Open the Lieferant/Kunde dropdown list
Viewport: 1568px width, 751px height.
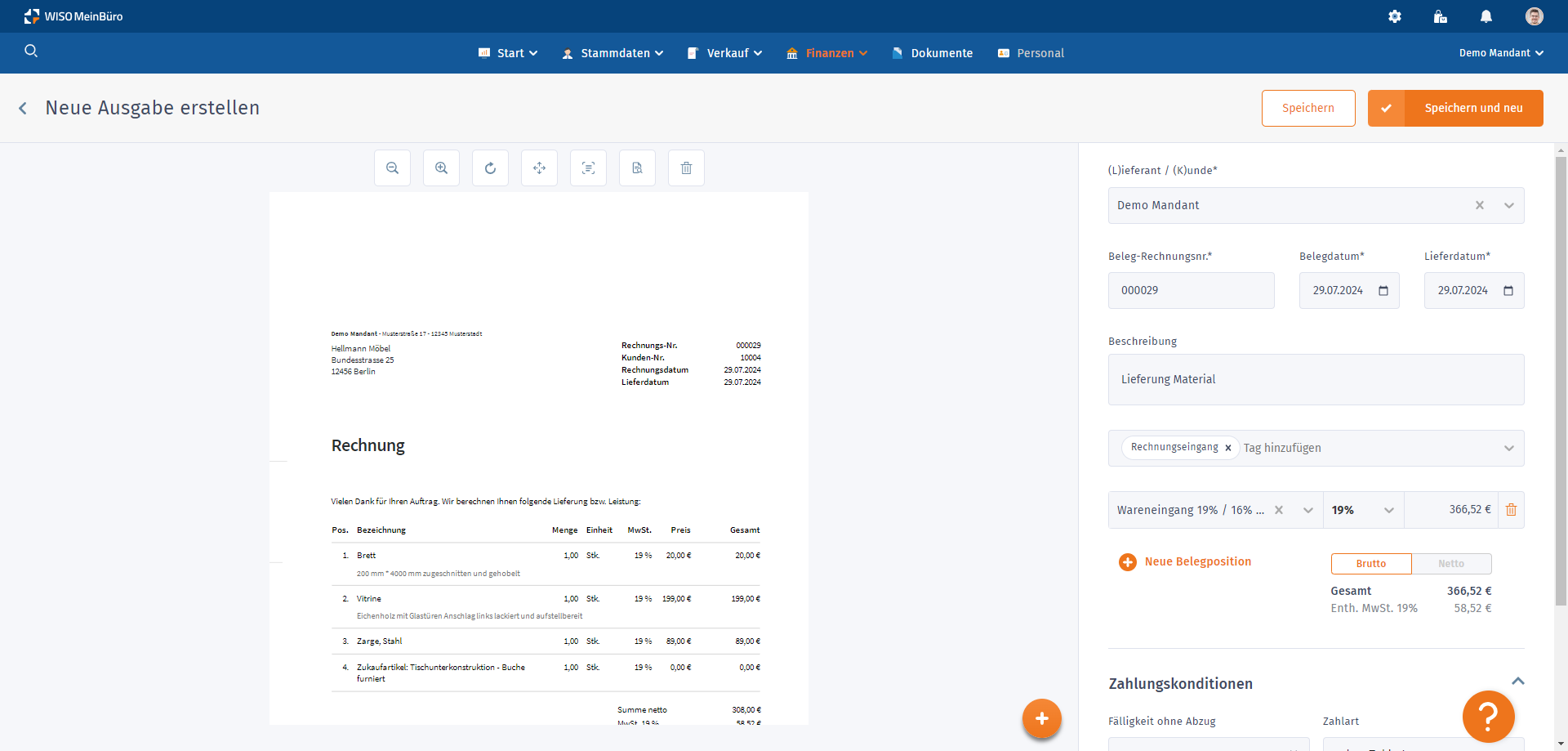point(1508,206)
